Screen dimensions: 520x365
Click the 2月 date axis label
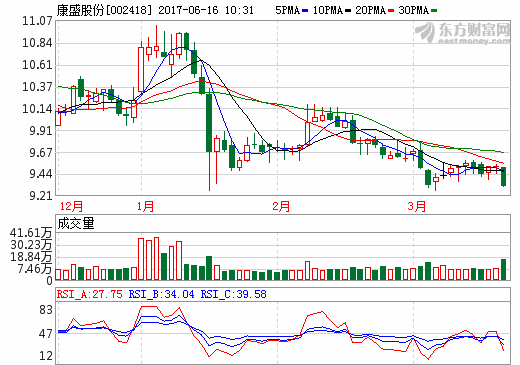point(281,206)
